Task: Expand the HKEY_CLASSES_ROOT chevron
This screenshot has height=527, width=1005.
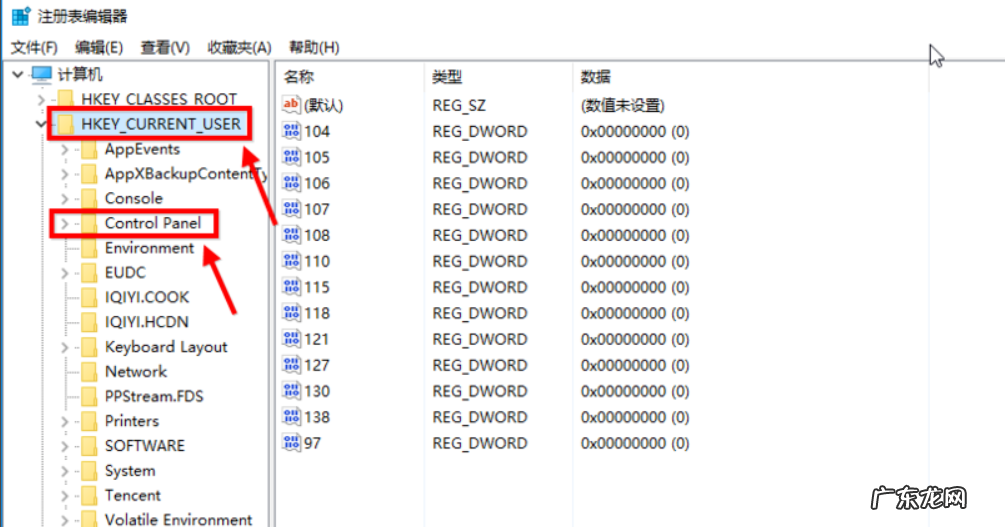Action: (41, 99)
